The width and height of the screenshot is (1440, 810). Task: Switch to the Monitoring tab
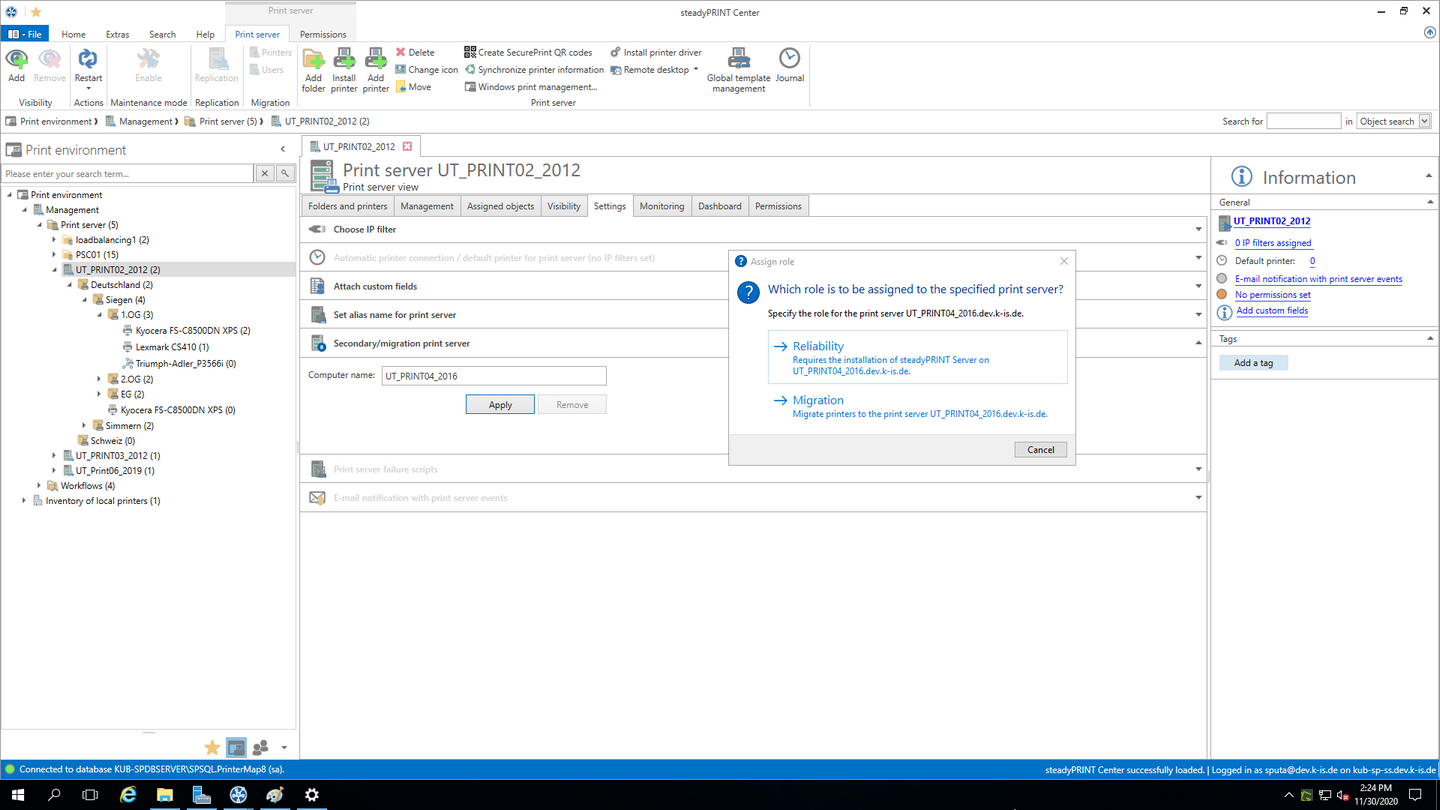(662, 206)
